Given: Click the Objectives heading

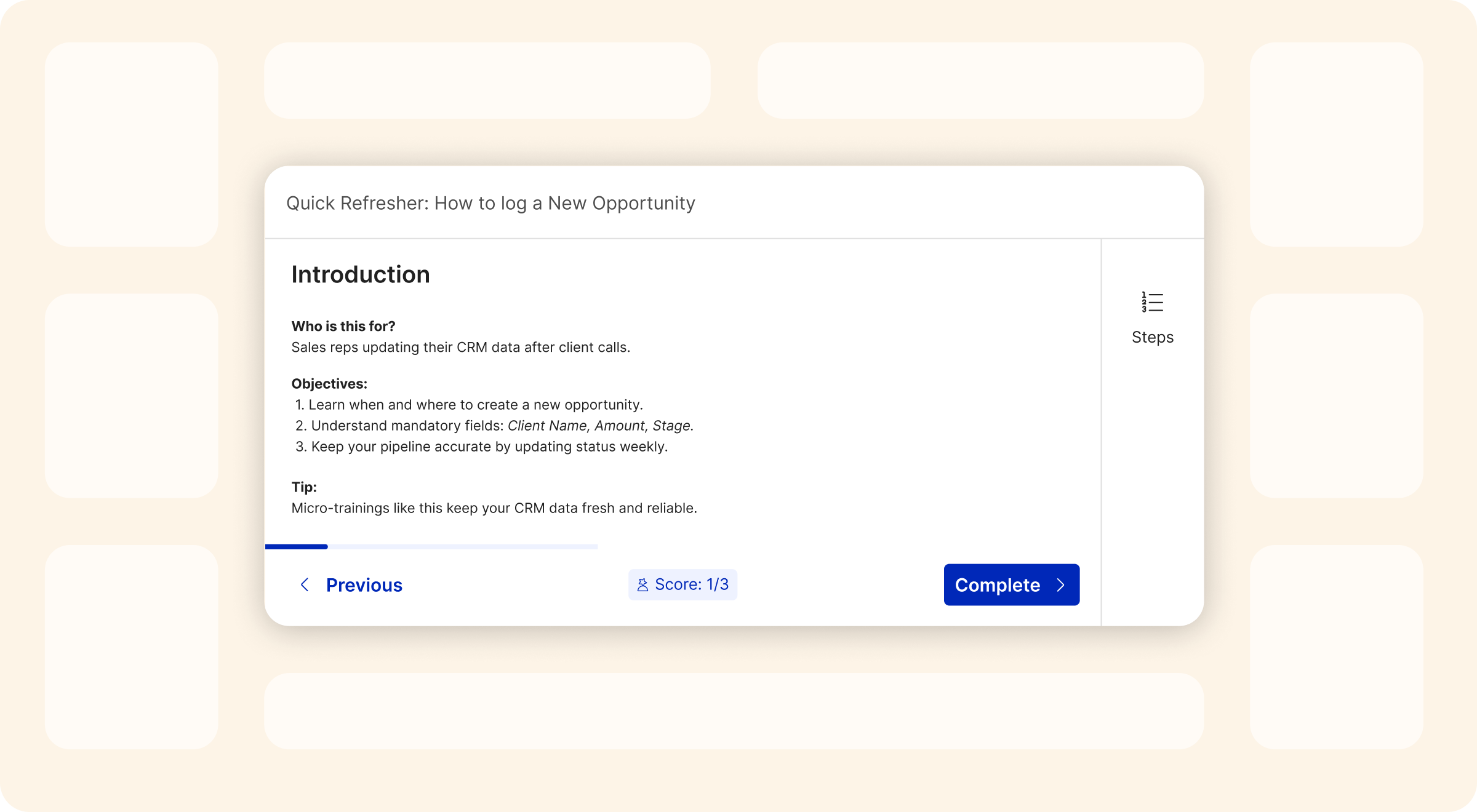Looking at the screenshot, I should pos(329,384).
